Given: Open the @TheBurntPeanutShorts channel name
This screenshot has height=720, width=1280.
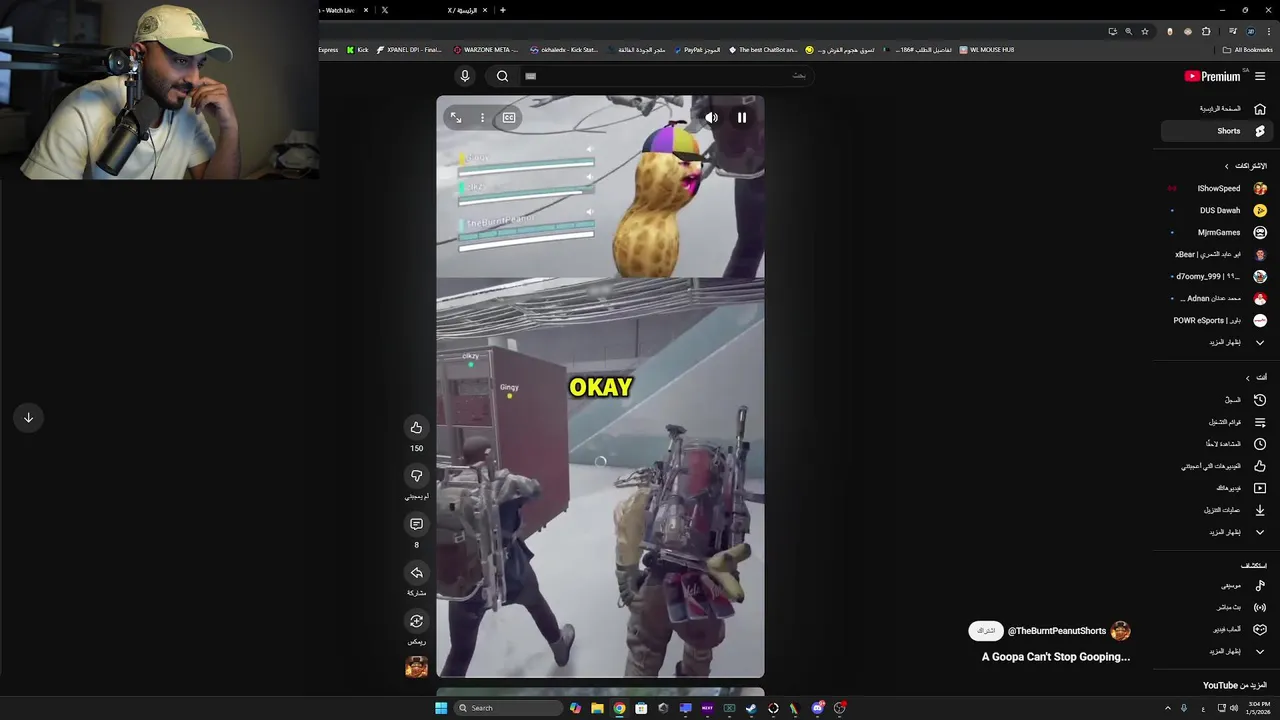Looking at the screenshot, I should (1057, 631).
